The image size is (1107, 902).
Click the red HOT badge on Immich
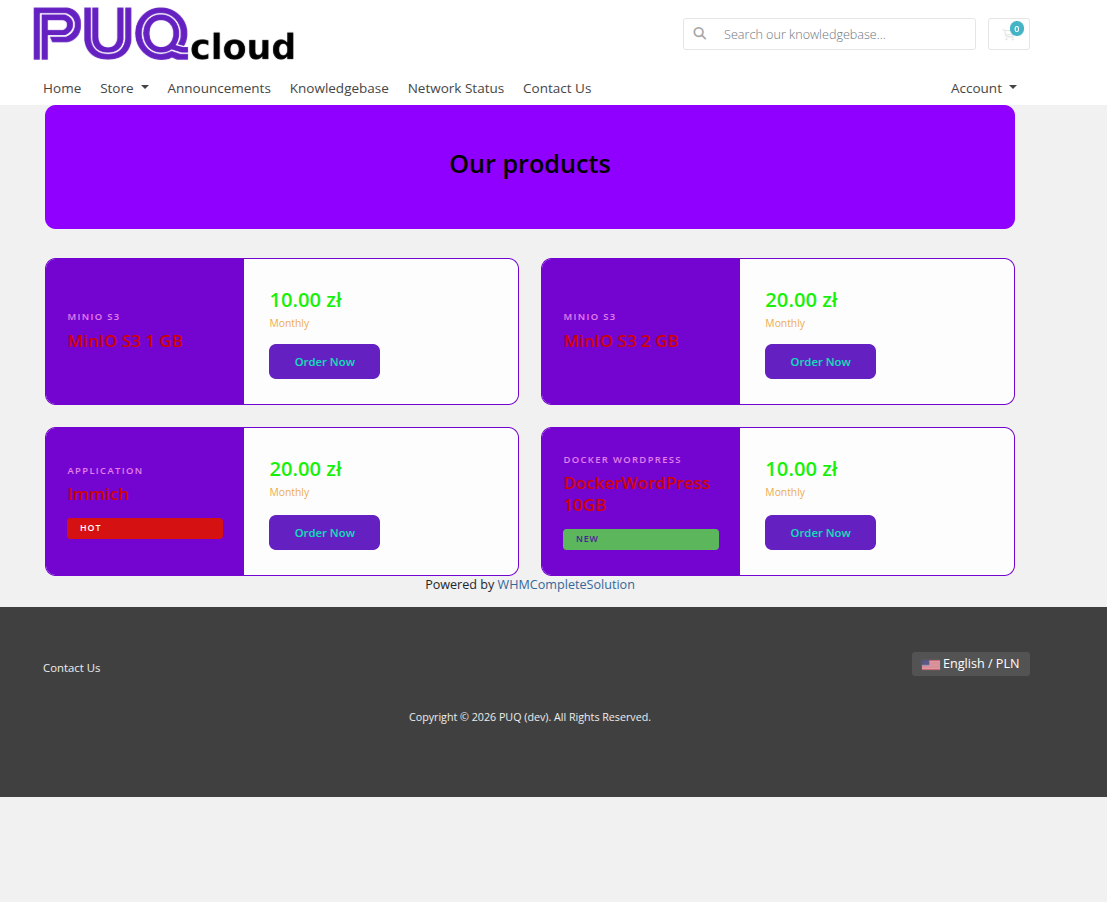tap(145, 528)
